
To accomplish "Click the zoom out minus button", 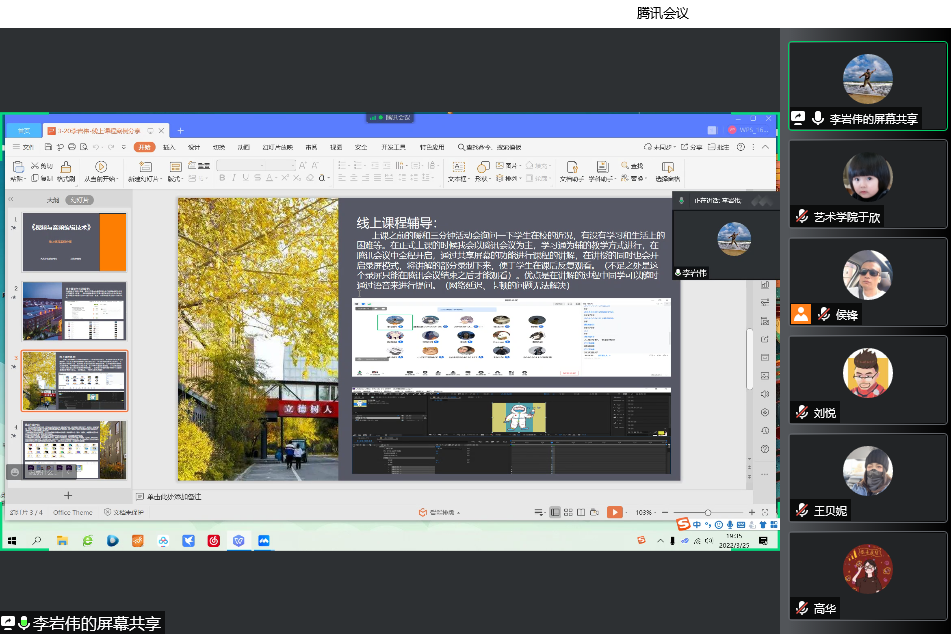I will point(665,512).
